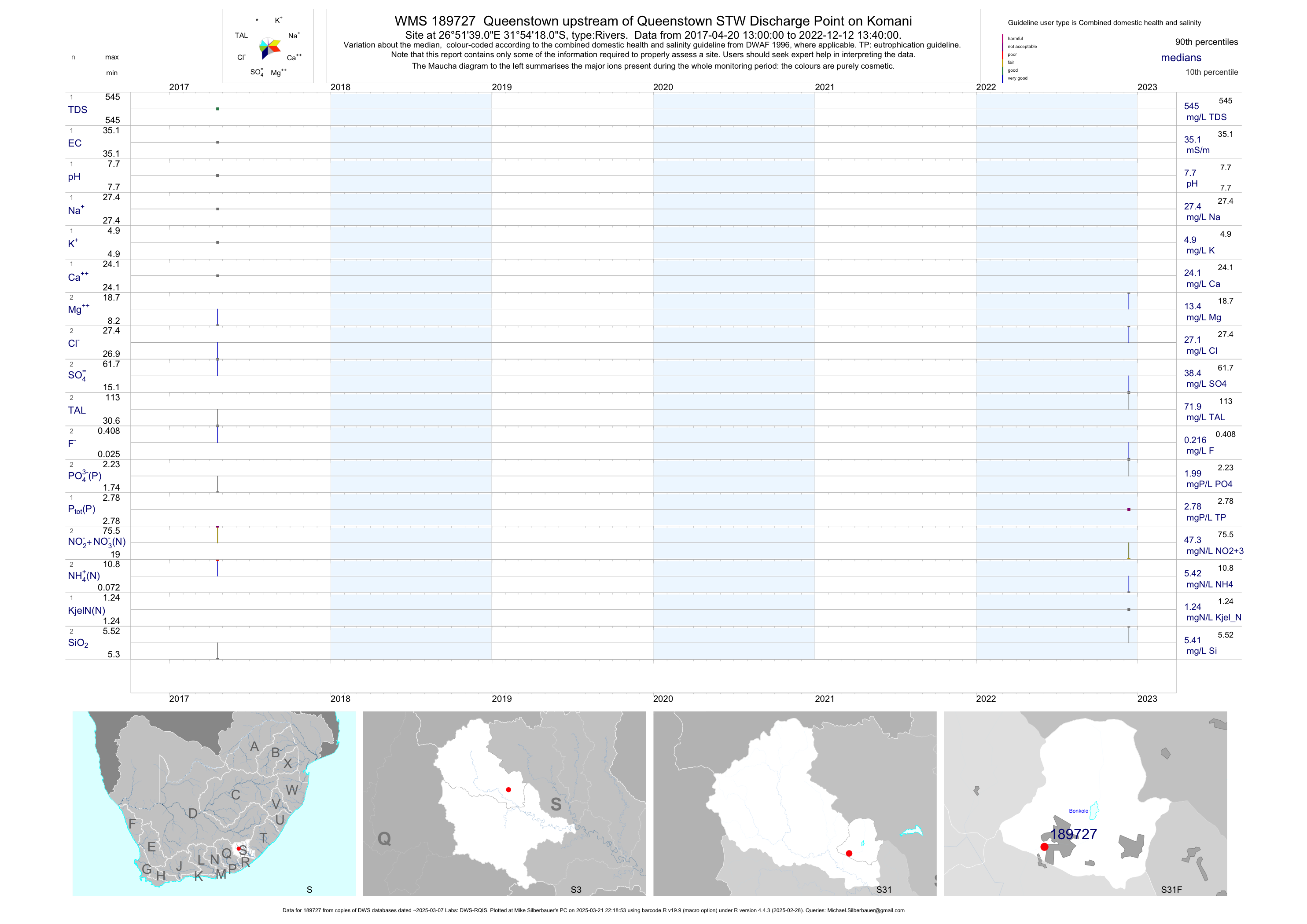Click the NO2+NO3(N) row label
The image size is (1307, 924).
coord(96,542)
